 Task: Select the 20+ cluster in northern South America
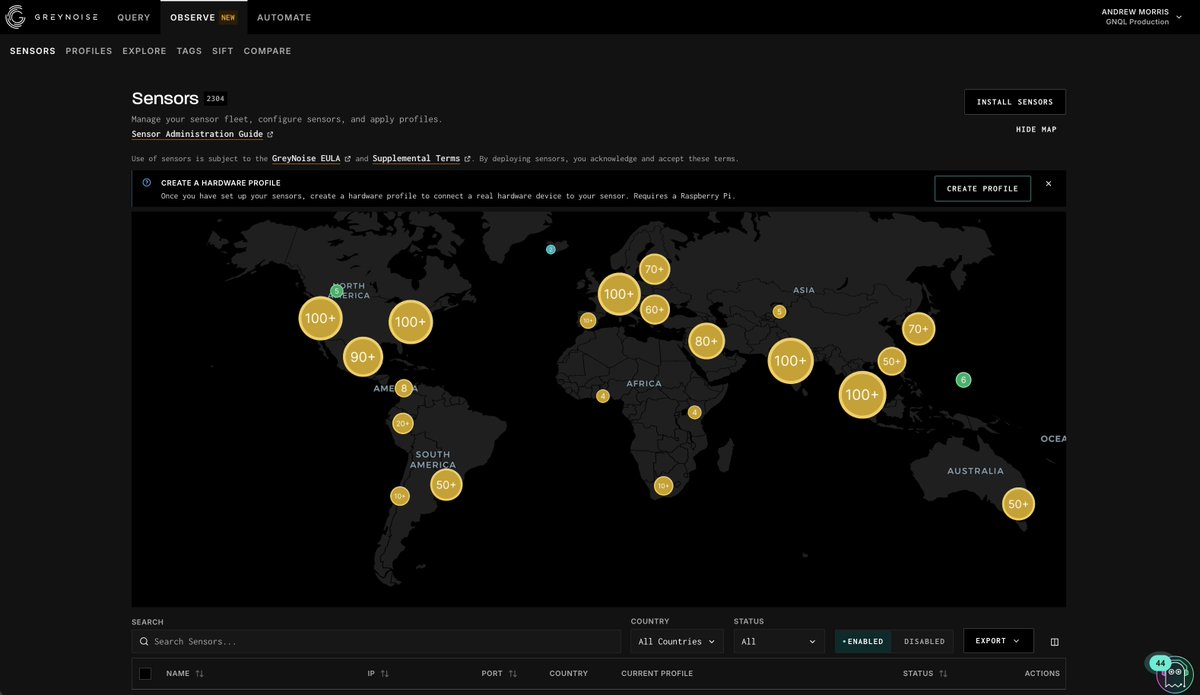(402, 423)
